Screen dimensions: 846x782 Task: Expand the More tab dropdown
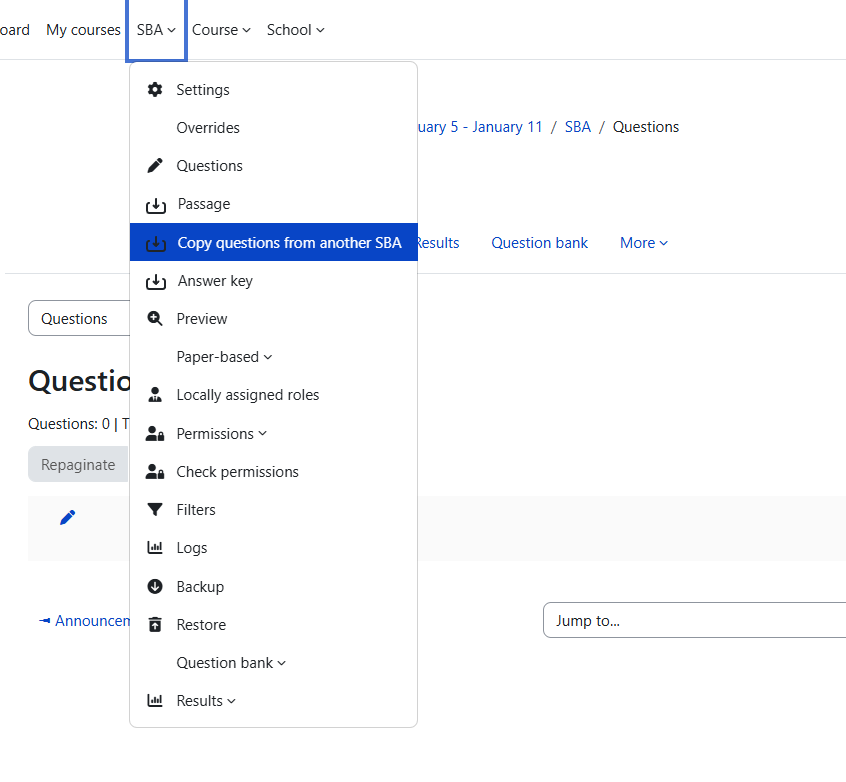643,243
